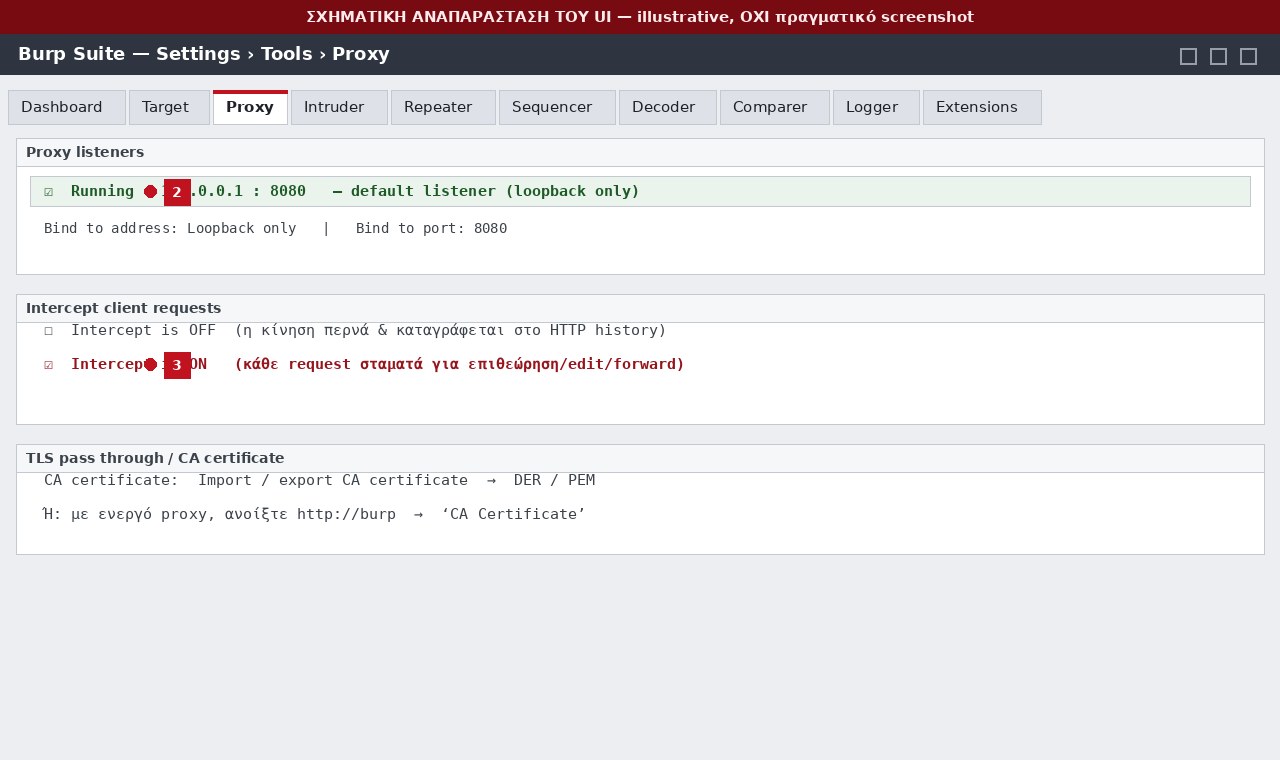Select the Comparer tab

tap(775, 107)
